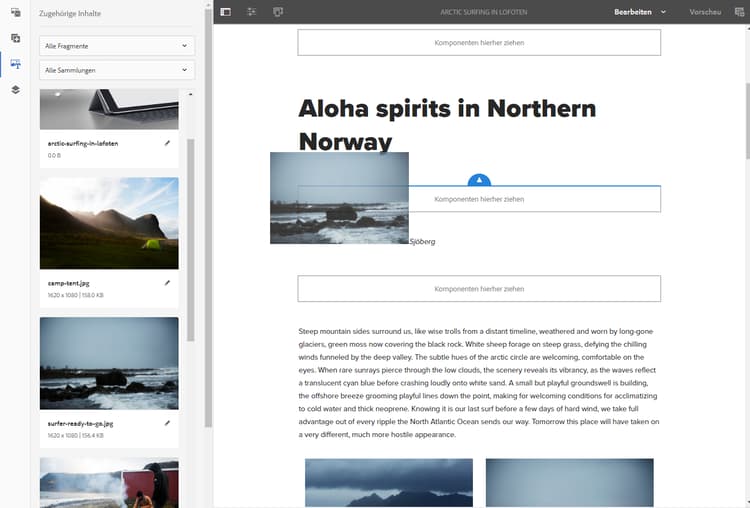Click the side panel outer scrollbar
This screenshot has width=750, height=508.
pyautogui.click(x=208, y=218)
